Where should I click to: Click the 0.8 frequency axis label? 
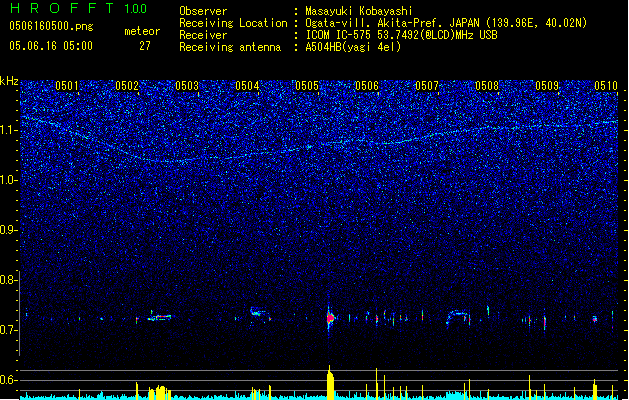click(9, 280)
